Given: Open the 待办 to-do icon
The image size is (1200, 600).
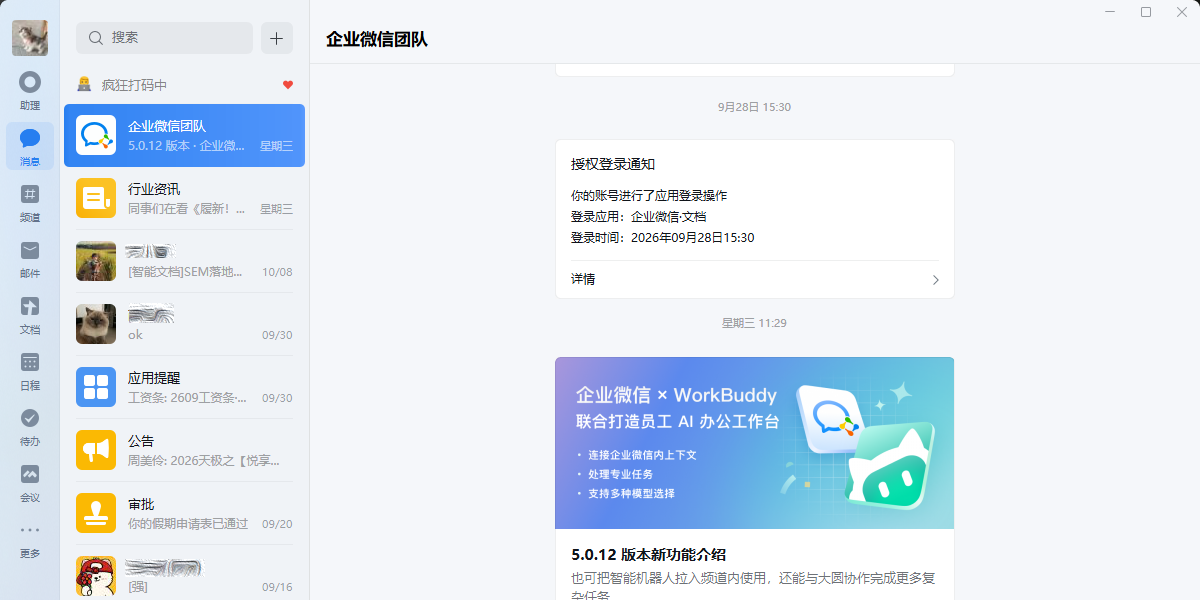Looking at the screenshot, I should pos(30,426).
